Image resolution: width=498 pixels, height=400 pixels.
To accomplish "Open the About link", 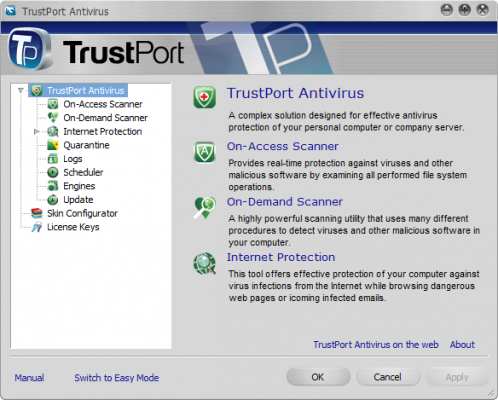I will 462,344.
